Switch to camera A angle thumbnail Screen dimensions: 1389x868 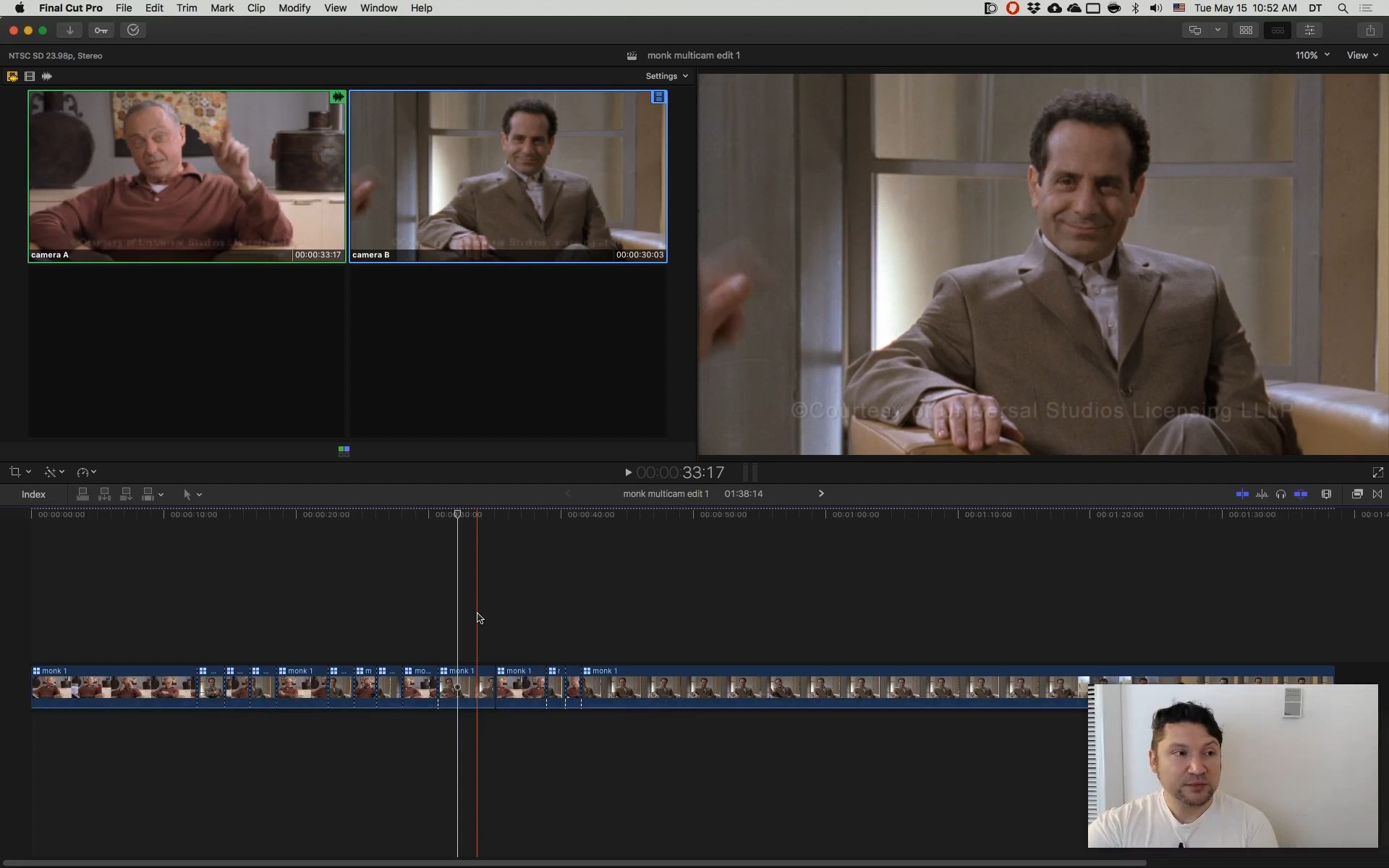tap(187, 176)
